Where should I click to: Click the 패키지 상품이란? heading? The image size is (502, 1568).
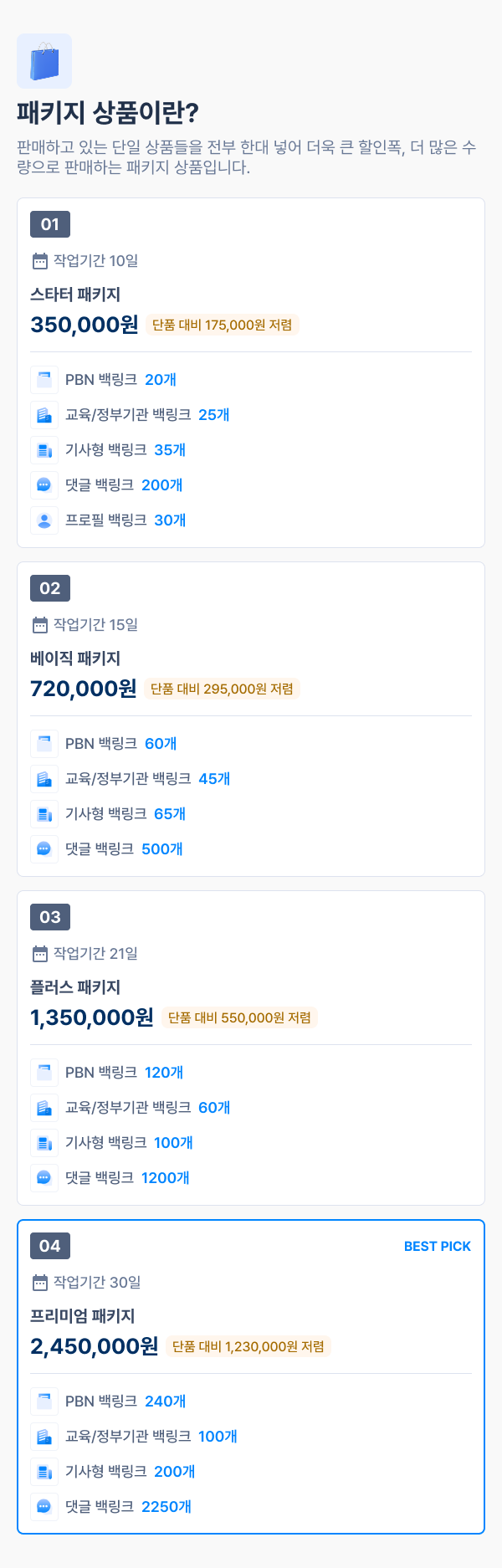[108, 113]
